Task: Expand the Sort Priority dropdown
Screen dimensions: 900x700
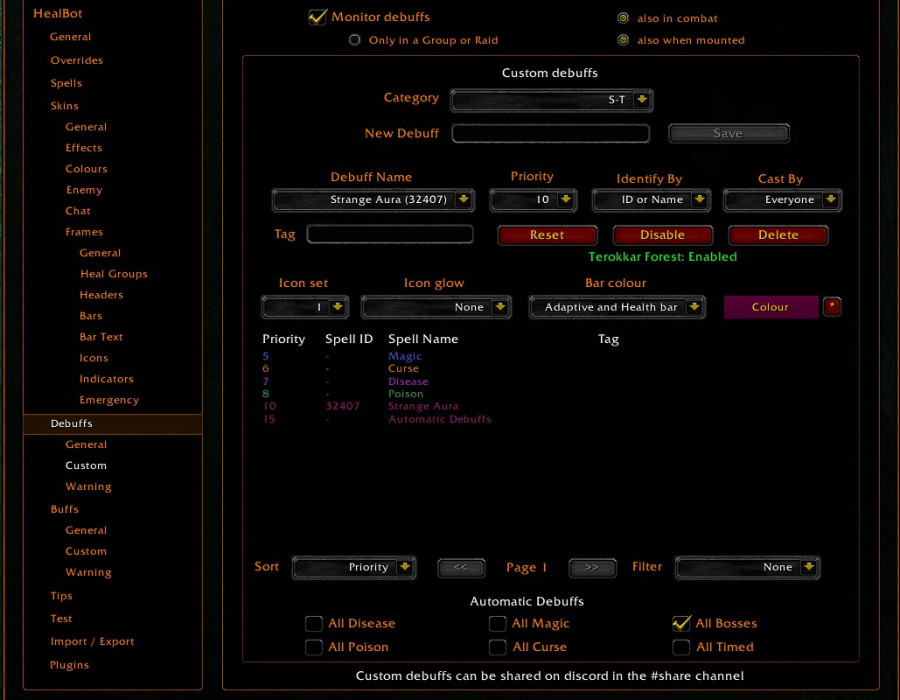Action: pos(354,567)
